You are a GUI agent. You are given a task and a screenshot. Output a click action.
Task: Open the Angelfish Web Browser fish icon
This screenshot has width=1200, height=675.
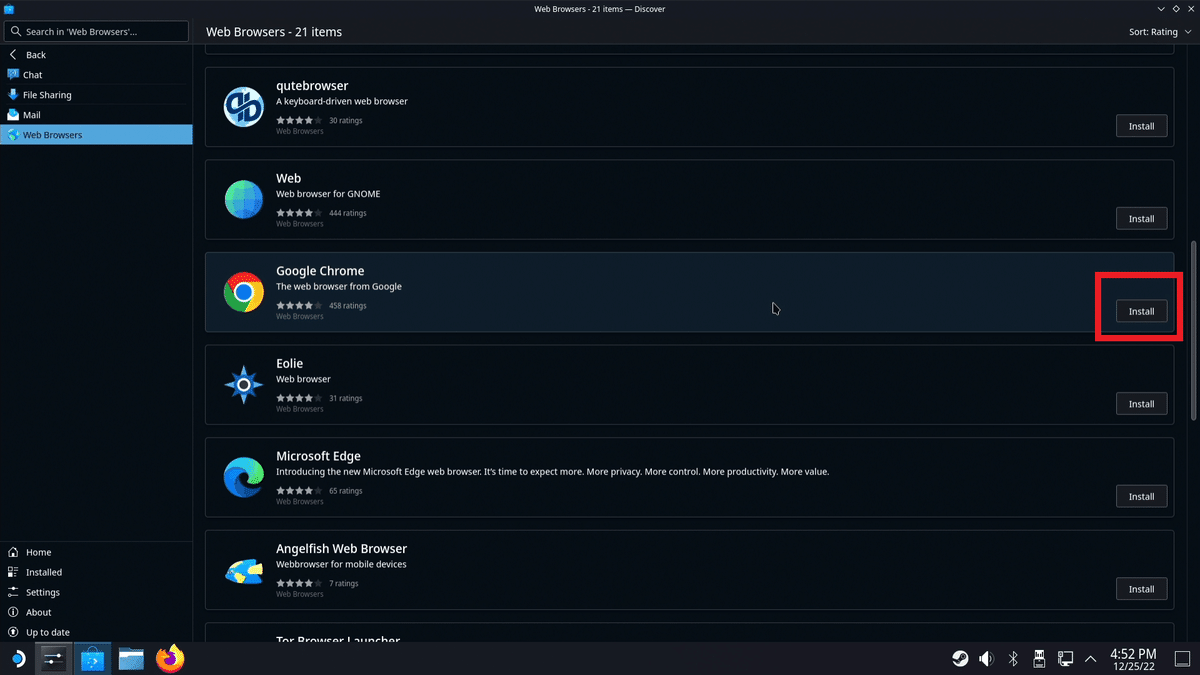[243, 570]
